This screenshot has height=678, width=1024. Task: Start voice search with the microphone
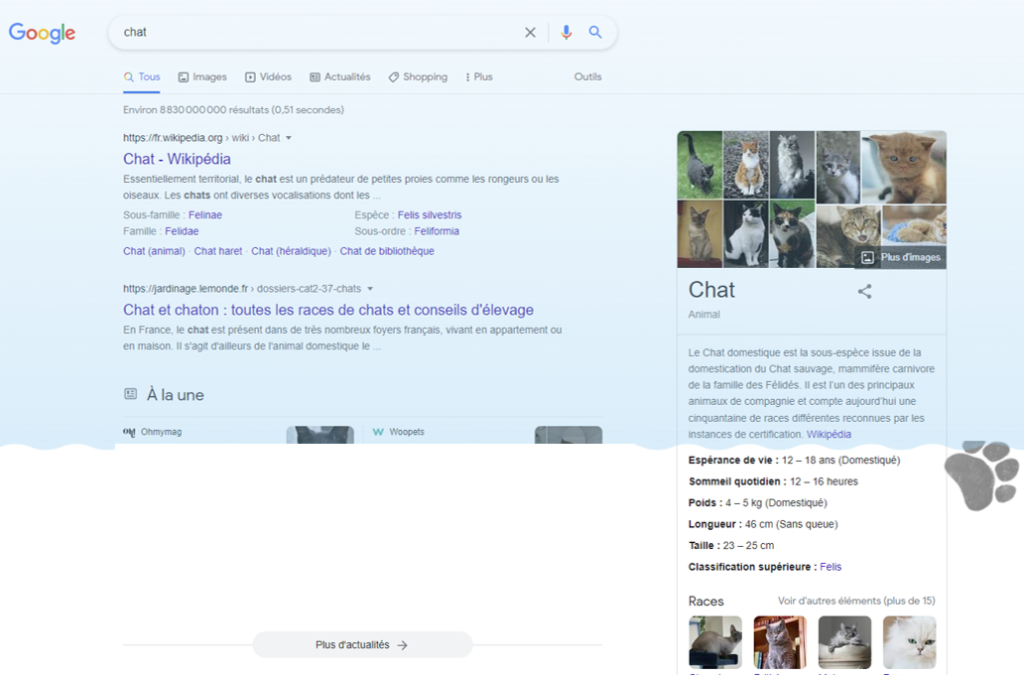tap(566, 32)
